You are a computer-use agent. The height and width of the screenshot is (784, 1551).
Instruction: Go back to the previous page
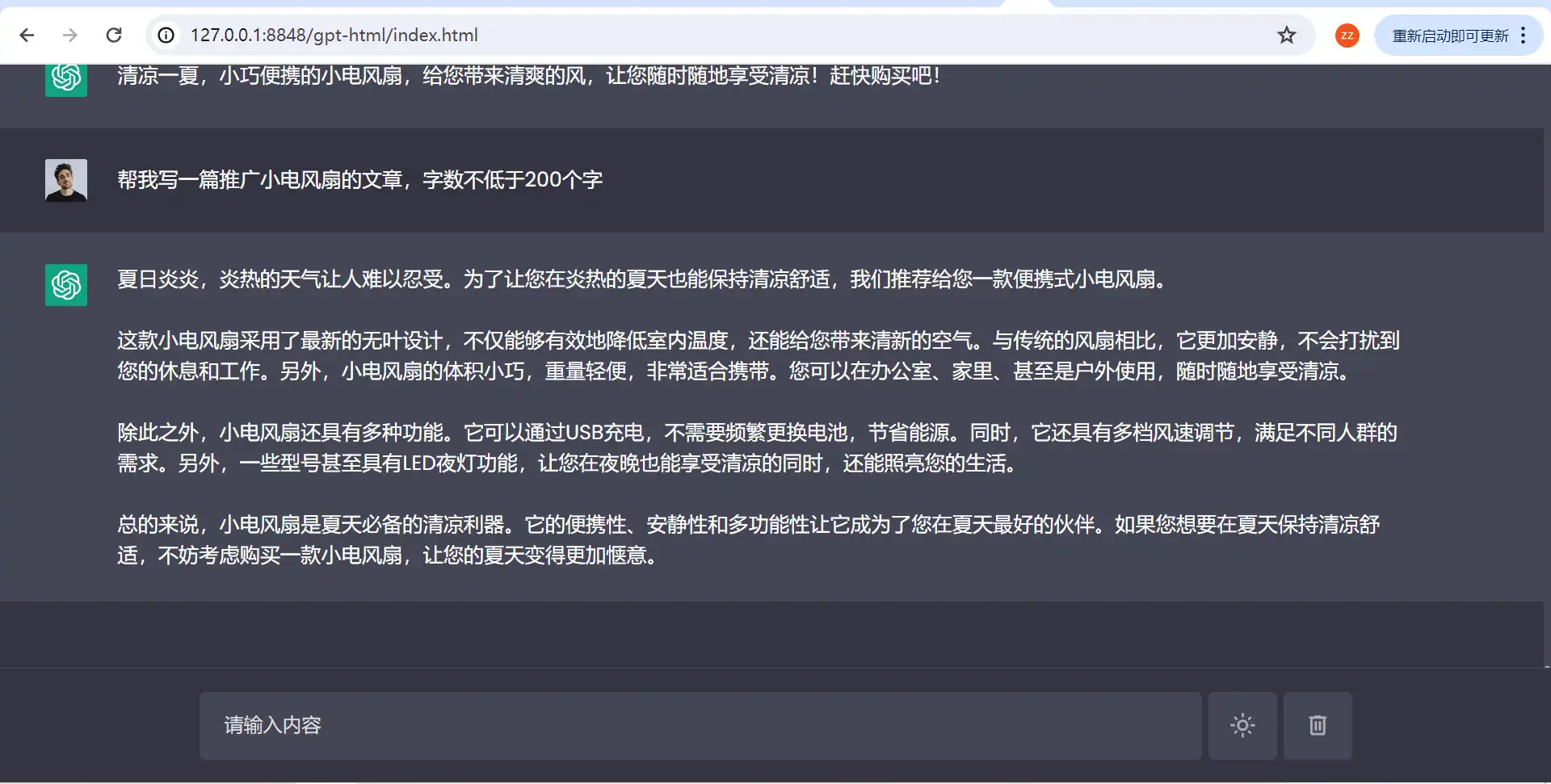coord(27,35)
